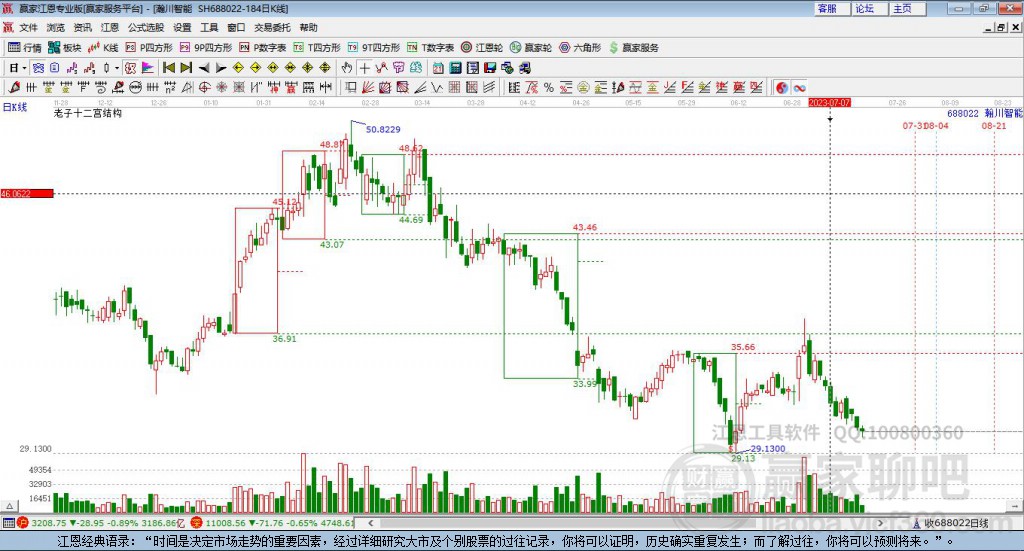This screenshot has height=551, width=1024.
Task: Click the 沪 Shanghai index icon
Action: click(23, 523)
